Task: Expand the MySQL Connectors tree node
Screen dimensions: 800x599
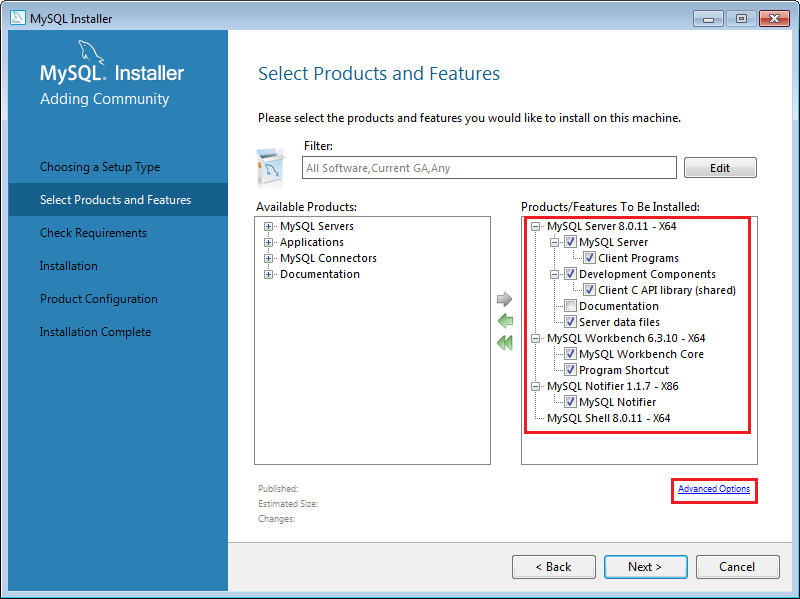Action: coord(269,258)
